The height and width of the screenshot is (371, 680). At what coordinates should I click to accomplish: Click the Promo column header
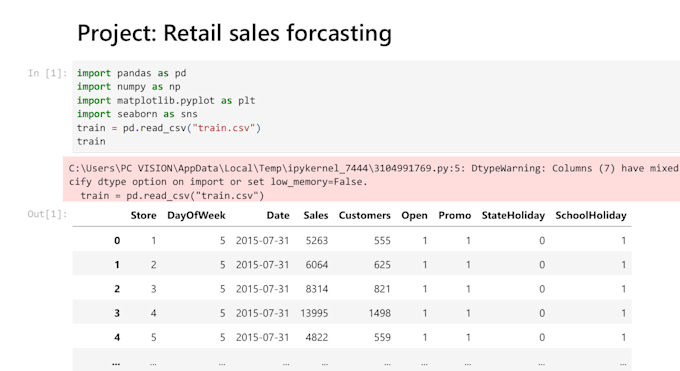454,215
